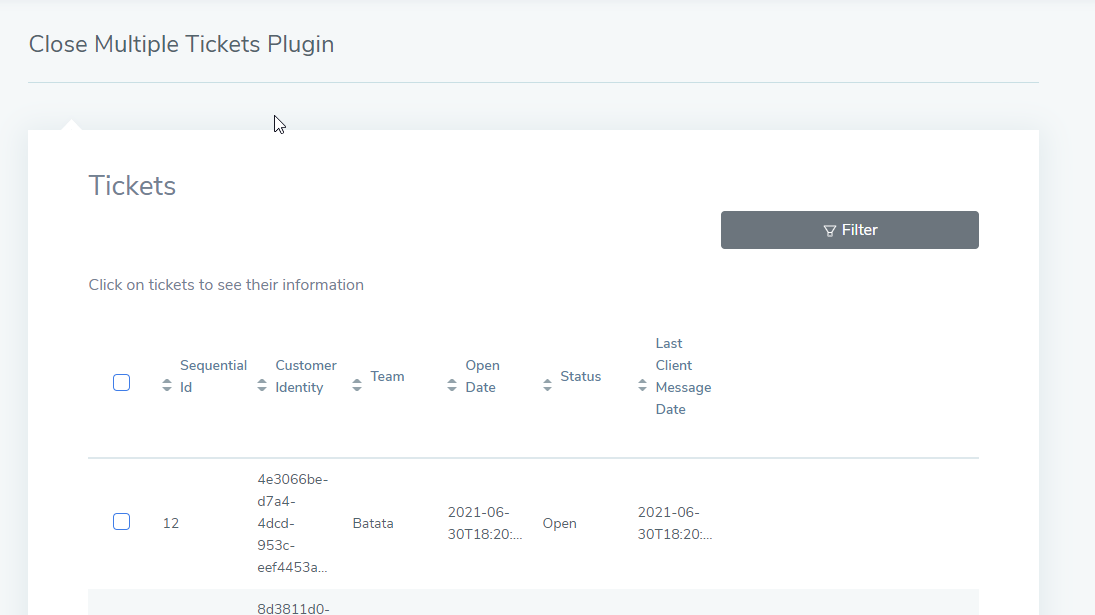
Task: Select customer identity 4e3066be cell
Action: (293, 524)
